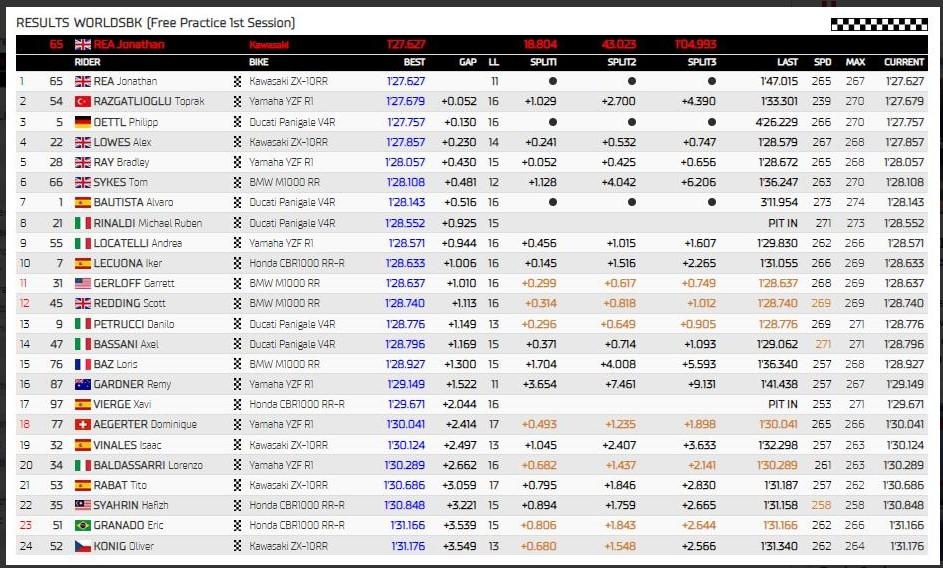The image size is (943, 568).
Task: Click the checkered flag icon in PETRUCCI Danilo row
Action: click(238, 324)
